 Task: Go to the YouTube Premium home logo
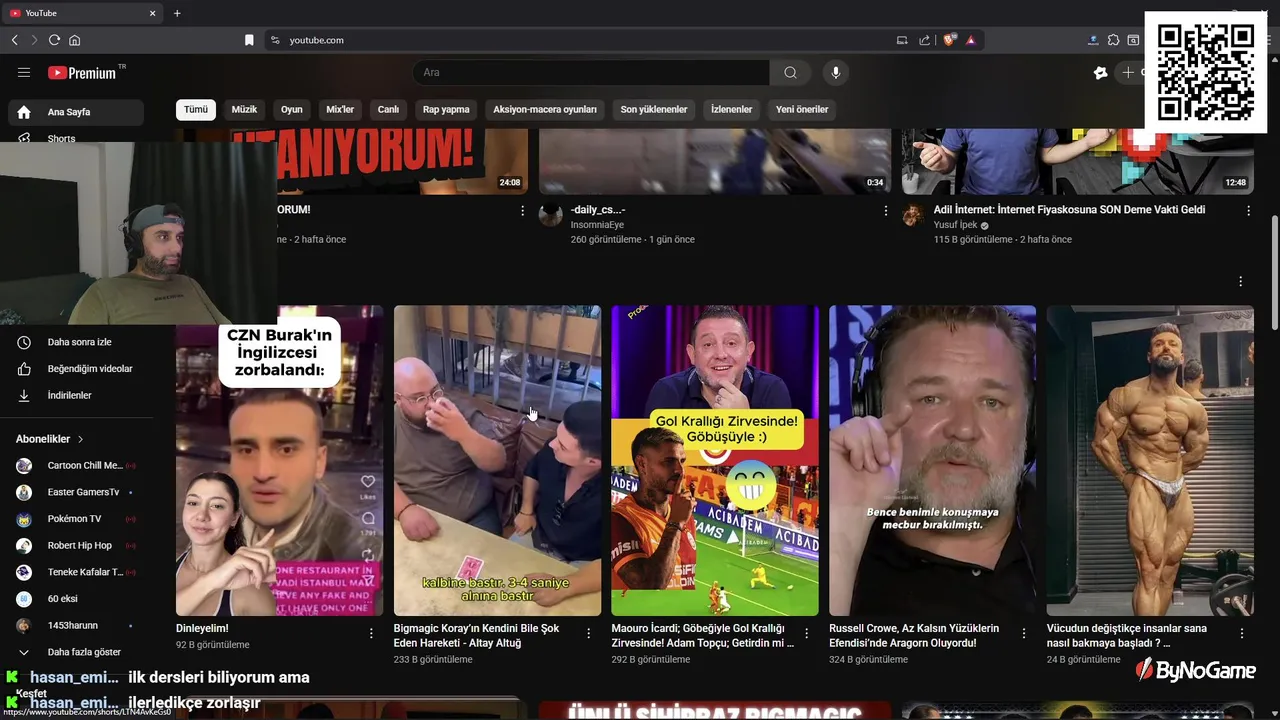pos(83,73)
